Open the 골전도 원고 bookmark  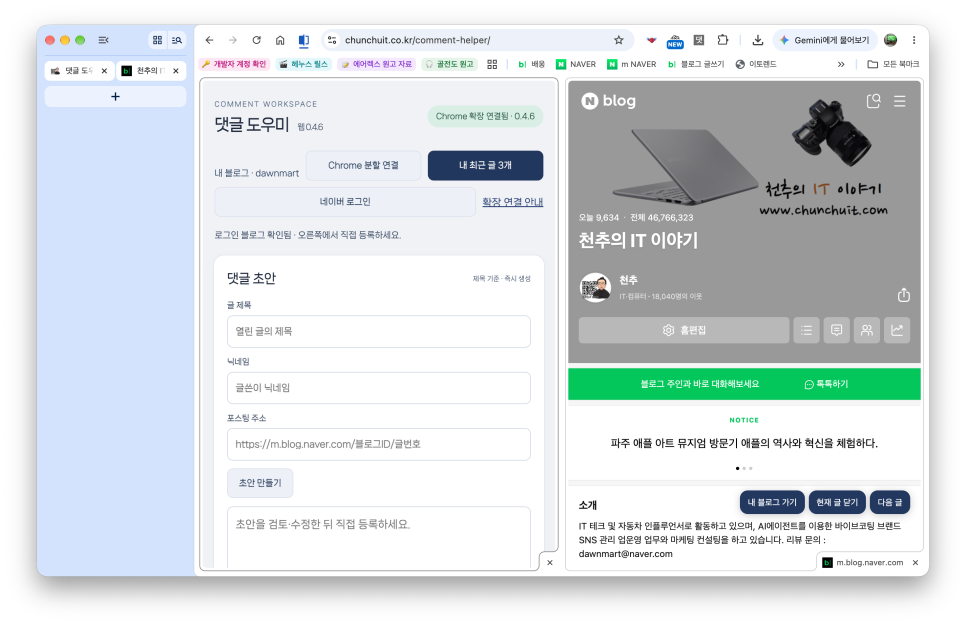tap(450, 64)
